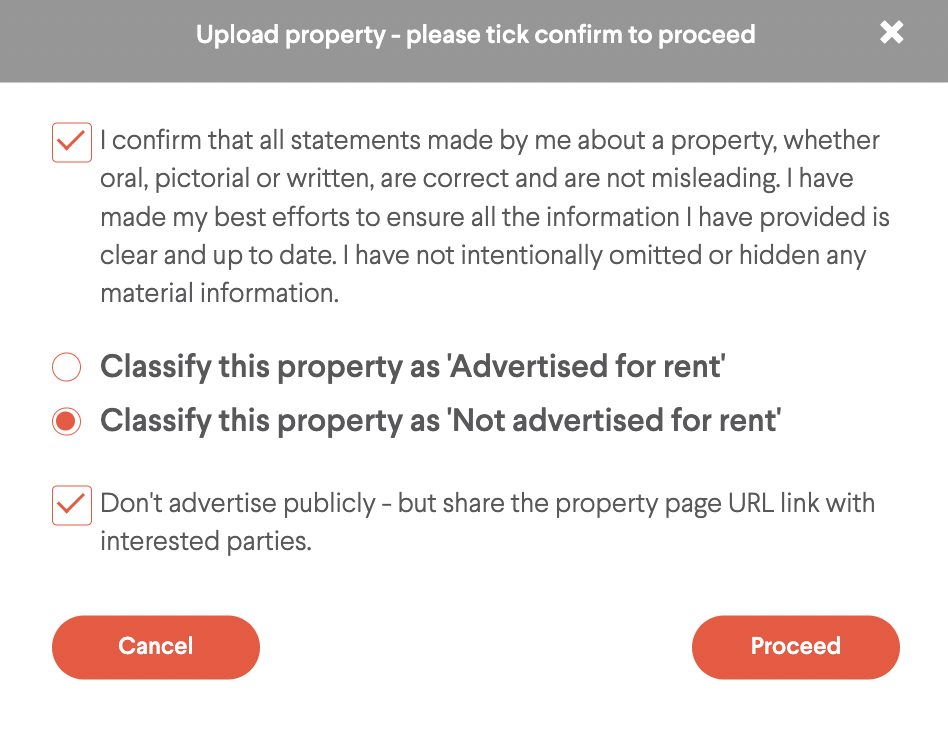Click the "Classify this property as 'Advertised for rent'" label

(412, 367)
